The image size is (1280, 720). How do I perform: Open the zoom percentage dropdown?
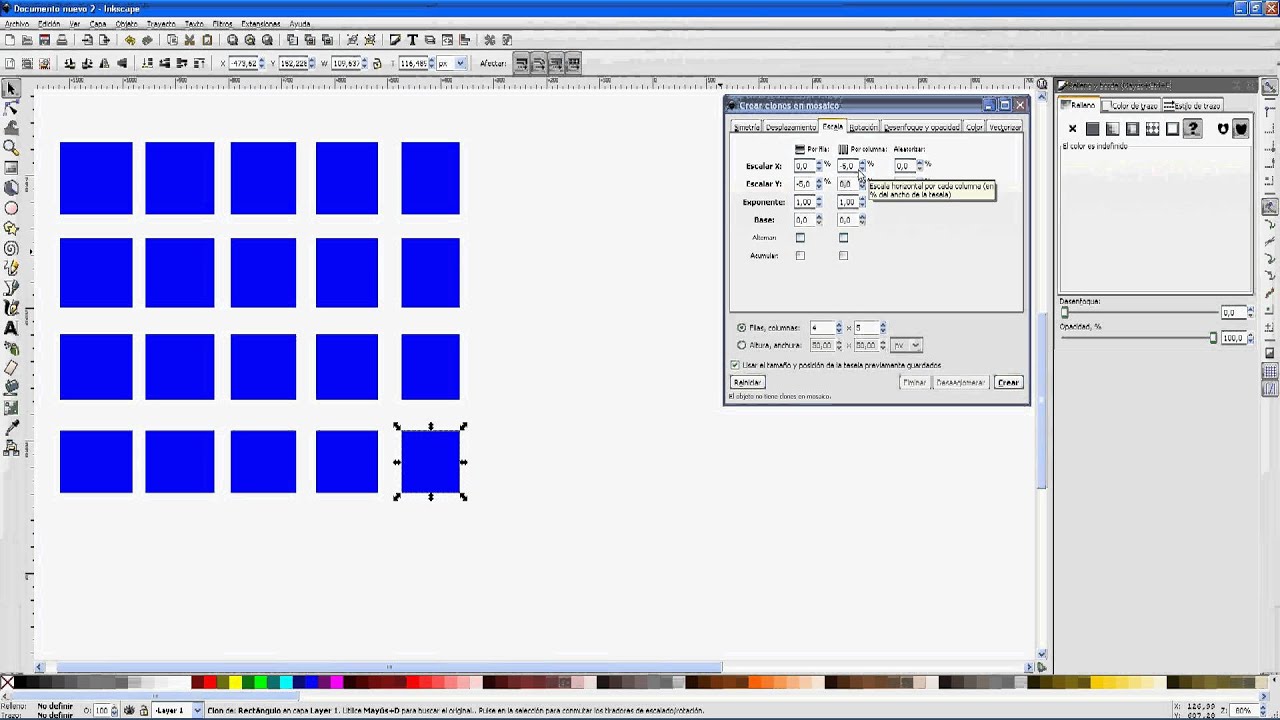[1250, 710]
